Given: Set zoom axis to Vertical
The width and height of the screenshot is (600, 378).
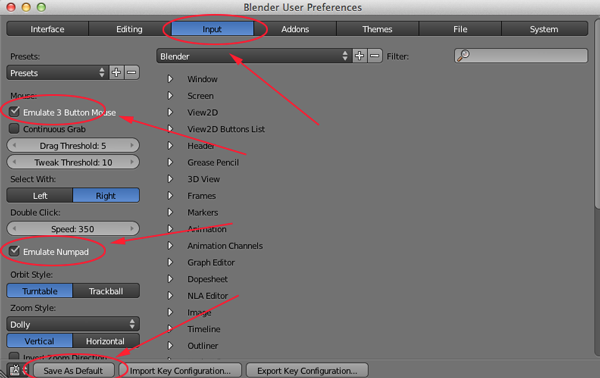Looking at the screenshot, I should click(39, 341).
